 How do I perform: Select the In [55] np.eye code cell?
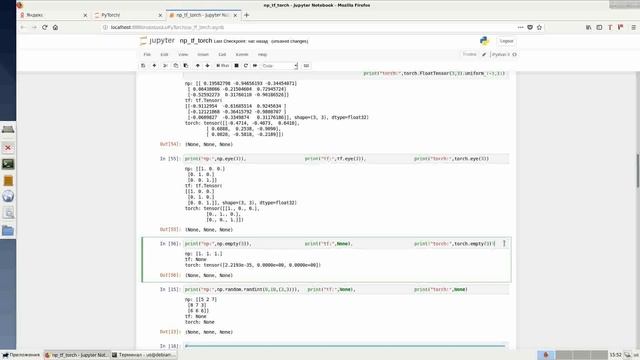coord(346,158)
